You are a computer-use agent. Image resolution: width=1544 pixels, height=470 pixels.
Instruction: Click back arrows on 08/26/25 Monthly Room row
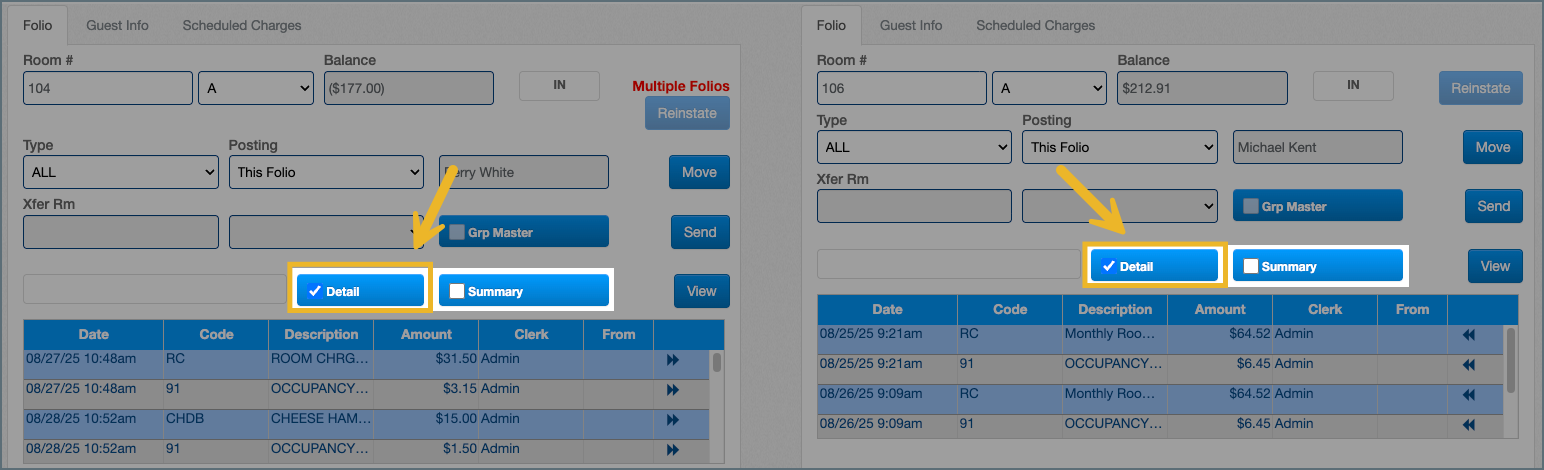coord(1468,396)
